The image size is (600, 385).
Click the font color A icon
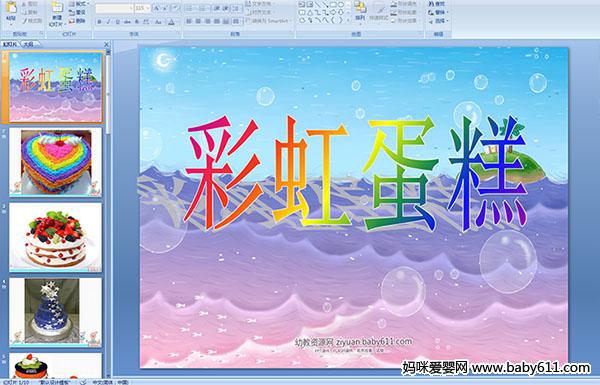171,22
